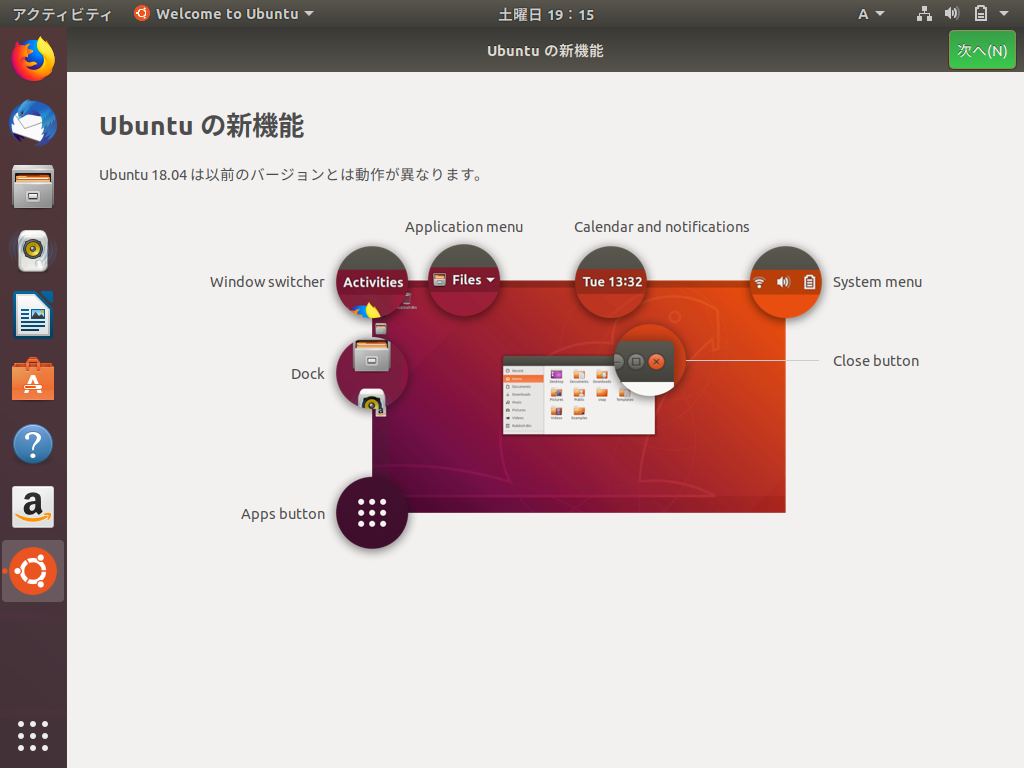
Task: Launch Rhythmbox music player from the dock
Action: (33, 251)
